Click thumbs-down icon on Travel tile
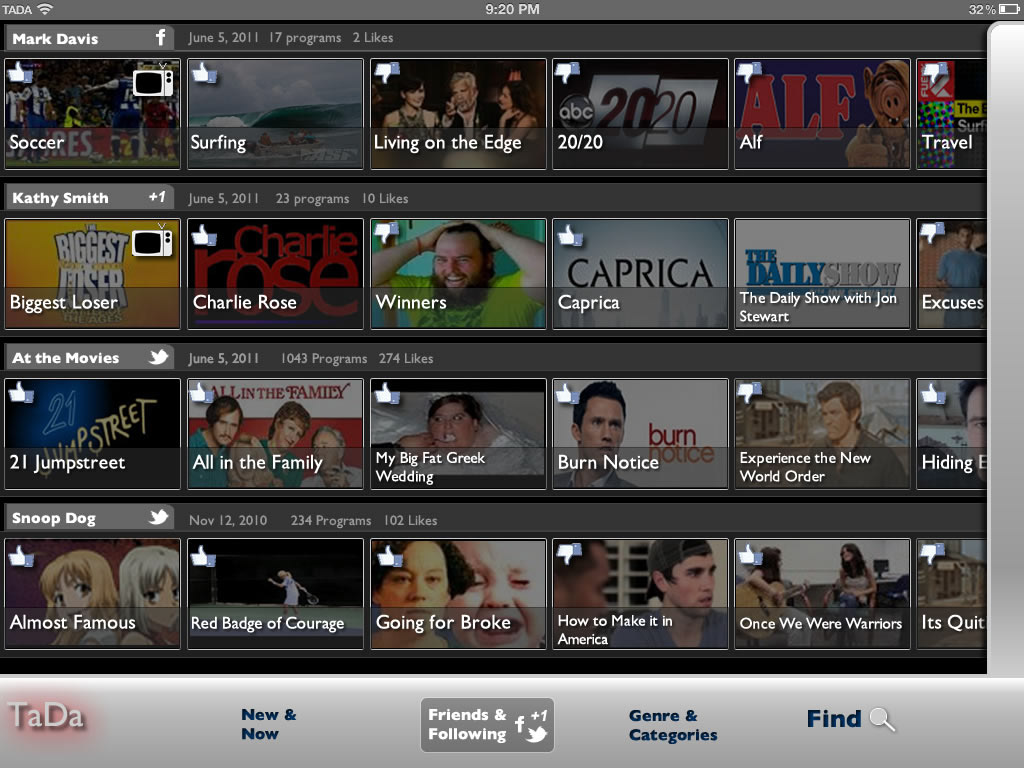Viewport: 1024px width, 768px height. point(935,72)
